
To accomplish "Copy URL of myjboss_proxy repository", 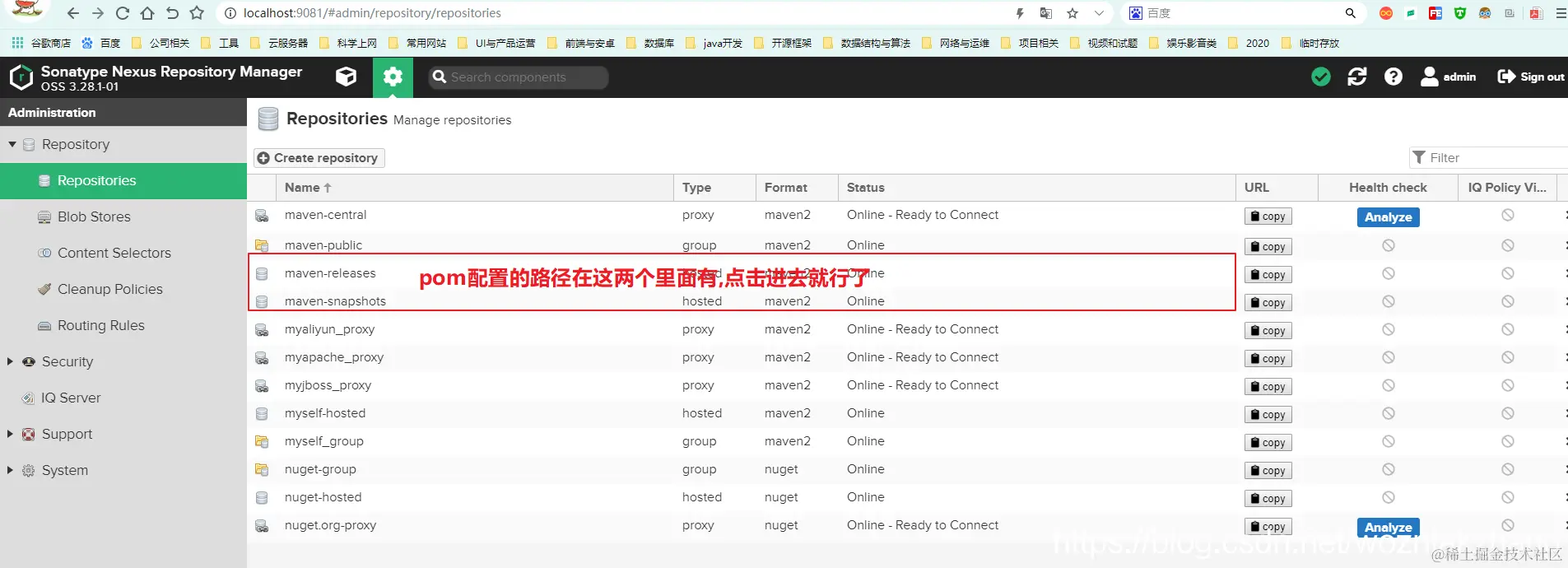I will [1268, 387].
